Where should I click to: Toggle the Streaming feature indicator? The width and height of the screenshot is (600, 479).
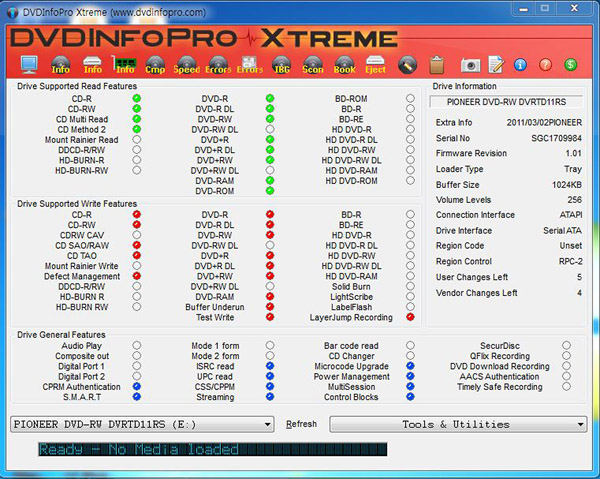[x=270, y=397]
